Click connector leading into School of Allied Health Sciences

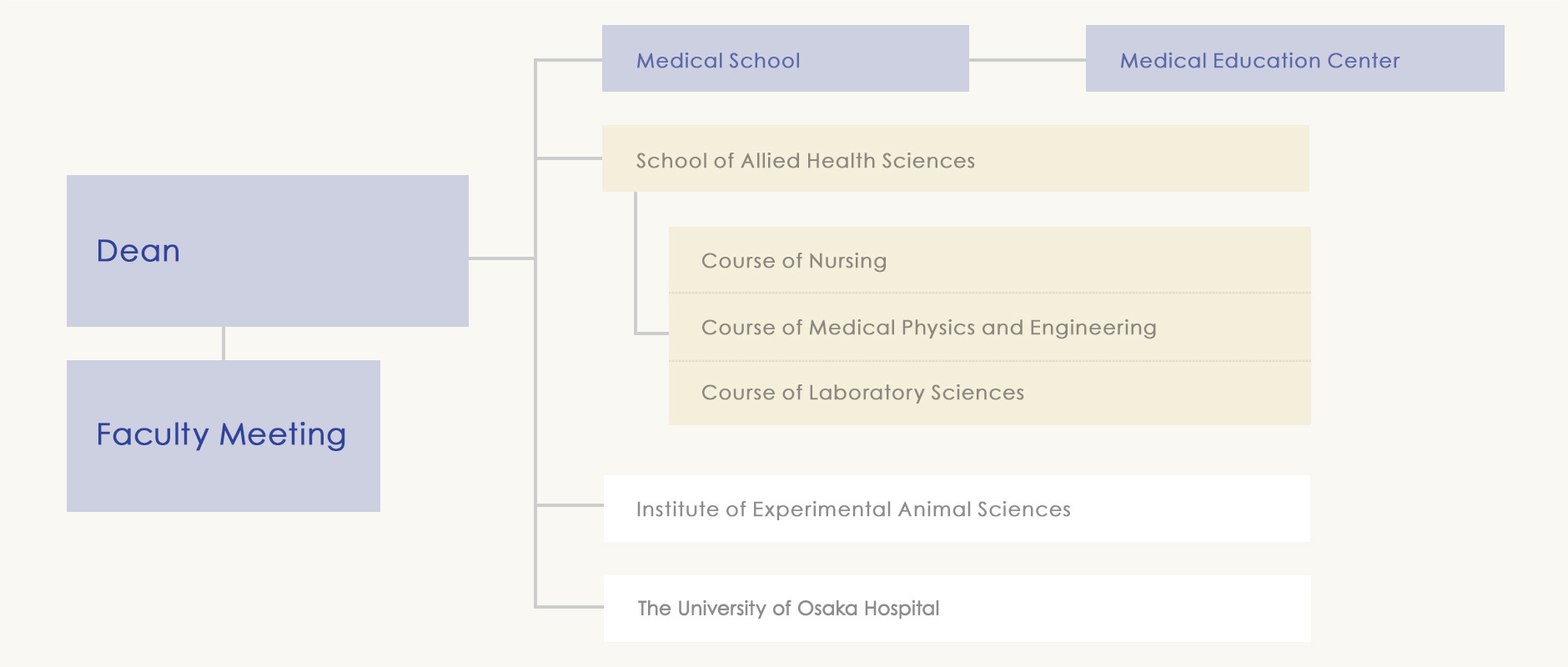pos(569,158)
